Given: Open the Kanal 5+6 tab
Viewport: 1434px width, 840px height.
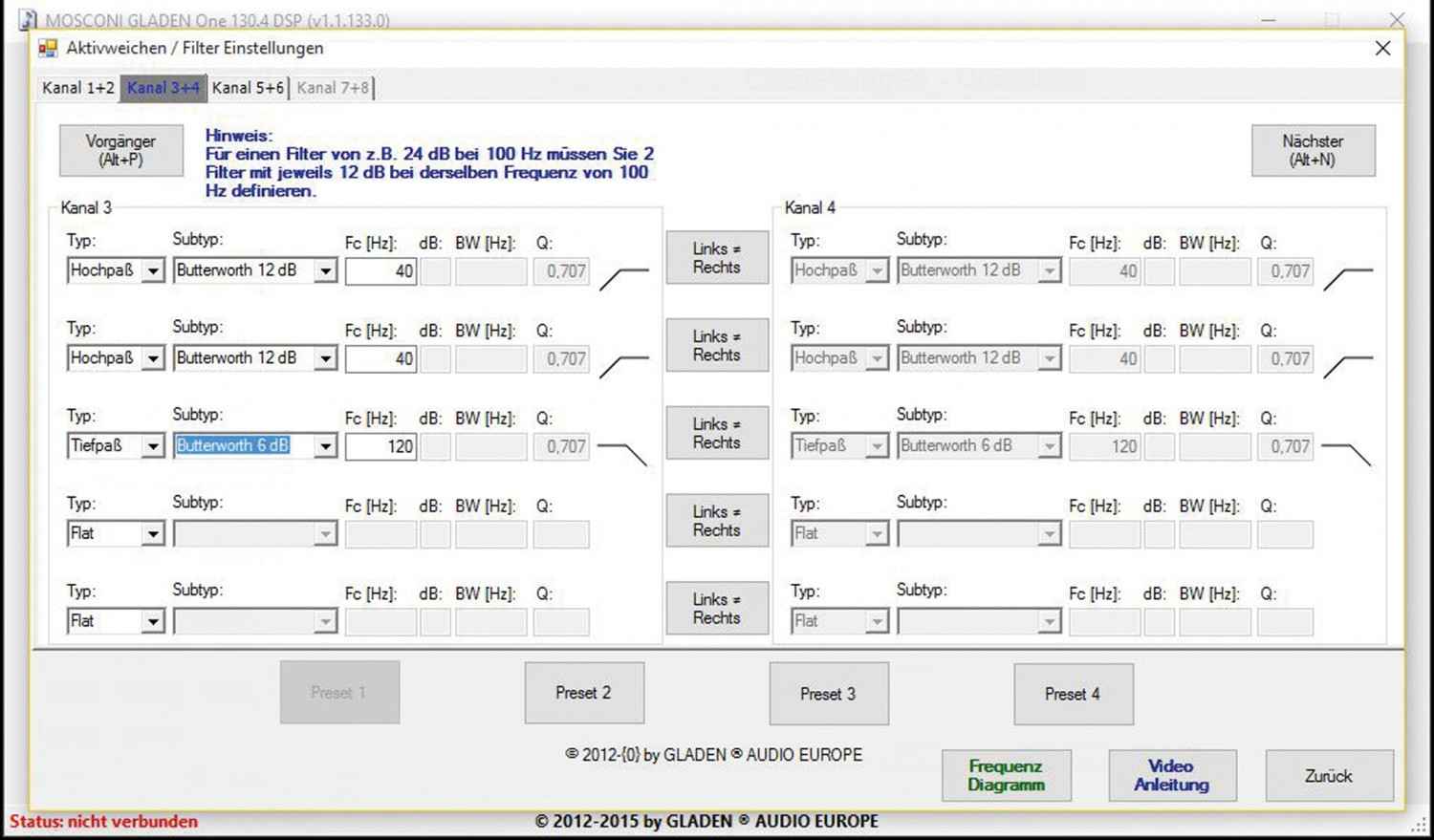Looking at the screenshot, I should click(248, 88).
